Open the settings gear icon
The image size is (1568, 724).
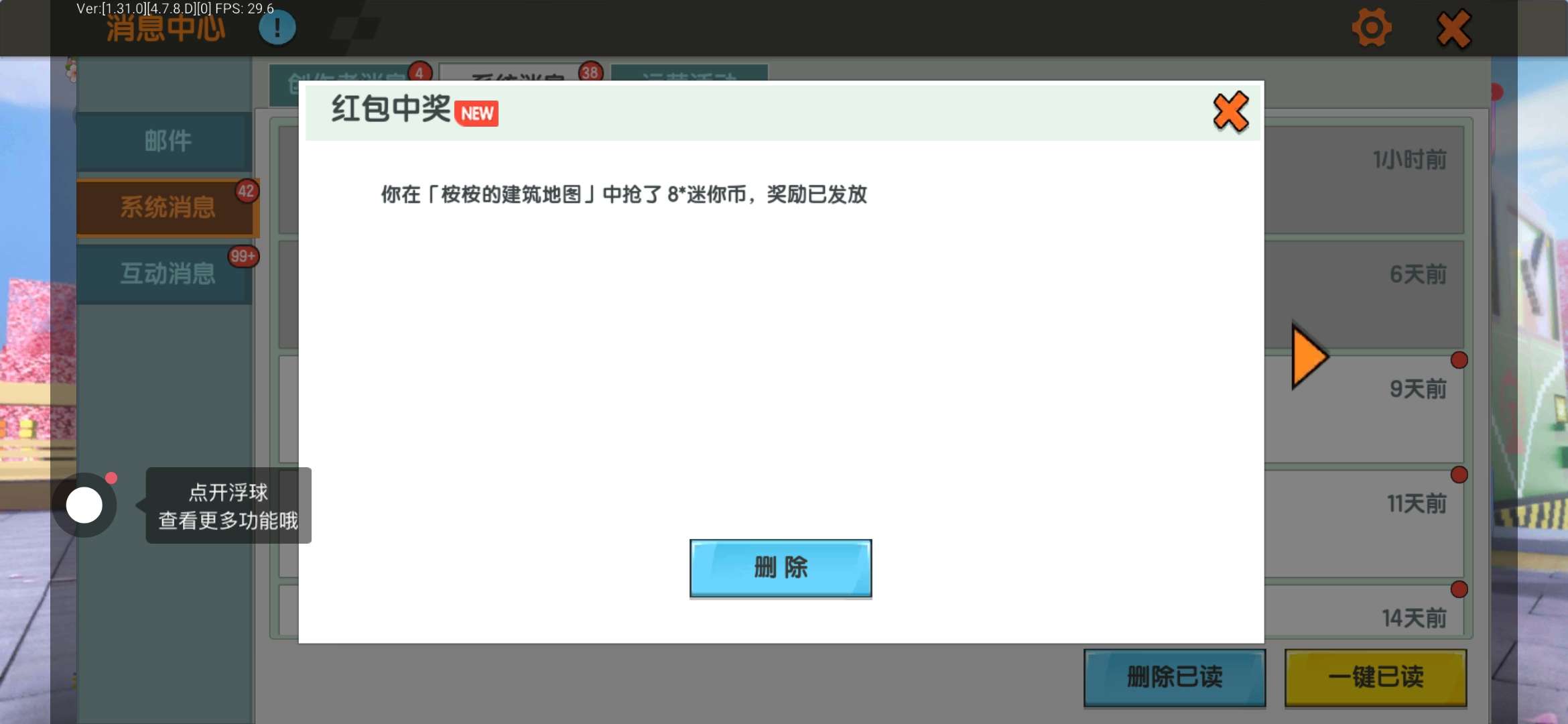1371,28
